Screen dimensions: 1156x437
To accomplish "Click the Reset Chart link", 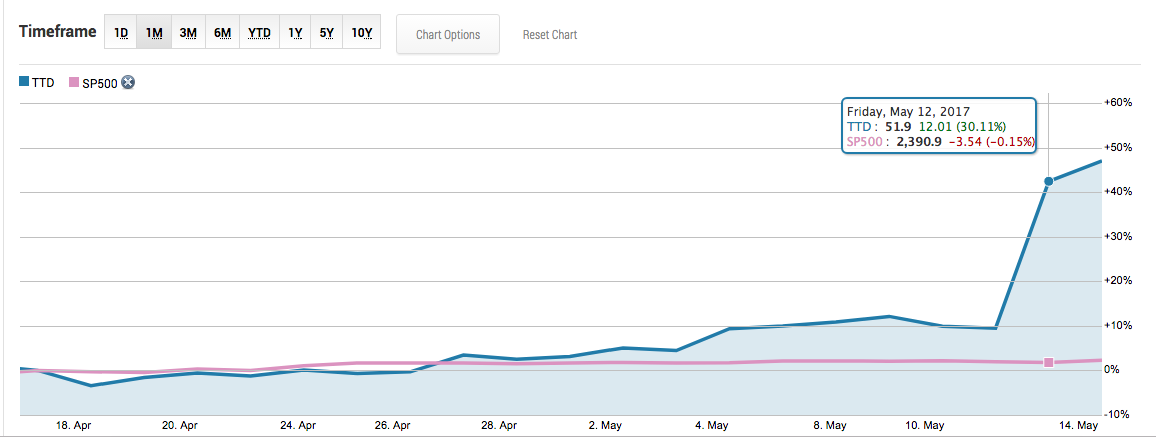I will [x=550, y=35].
